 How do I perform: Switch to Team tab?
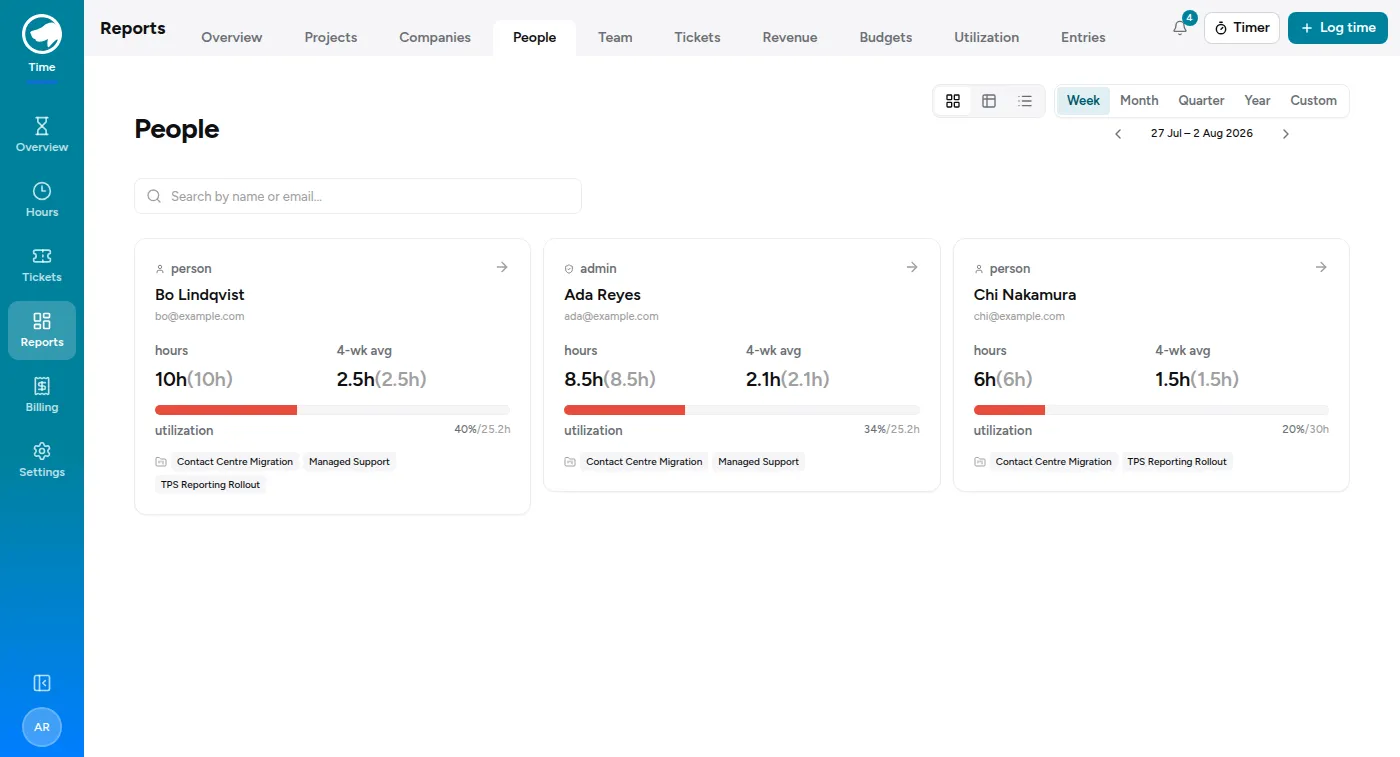[x=615, y=38]
